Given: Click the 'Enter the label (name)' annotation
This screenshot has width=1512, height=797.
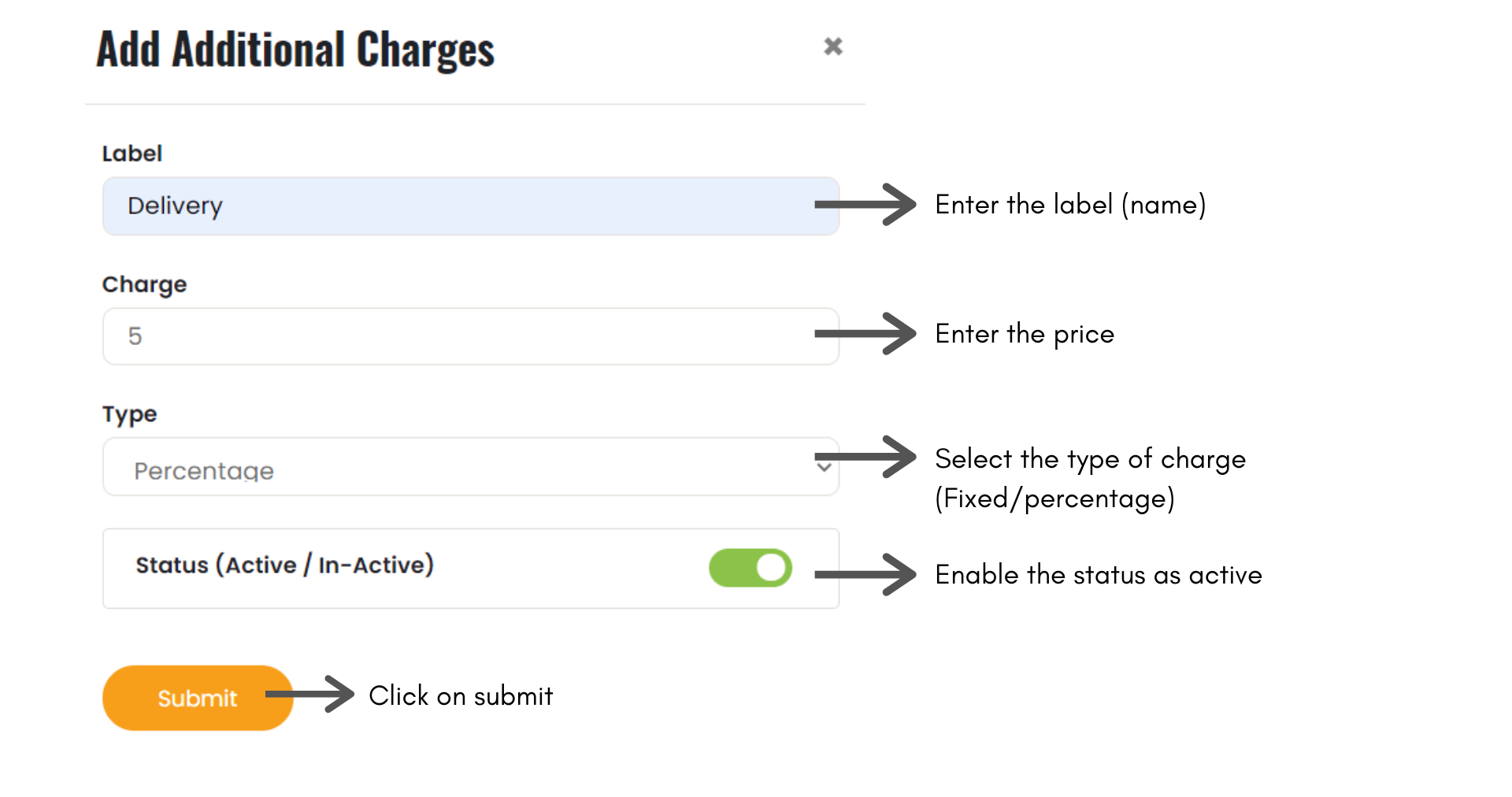Looking at the screenshot, I should coord(1070,205).
